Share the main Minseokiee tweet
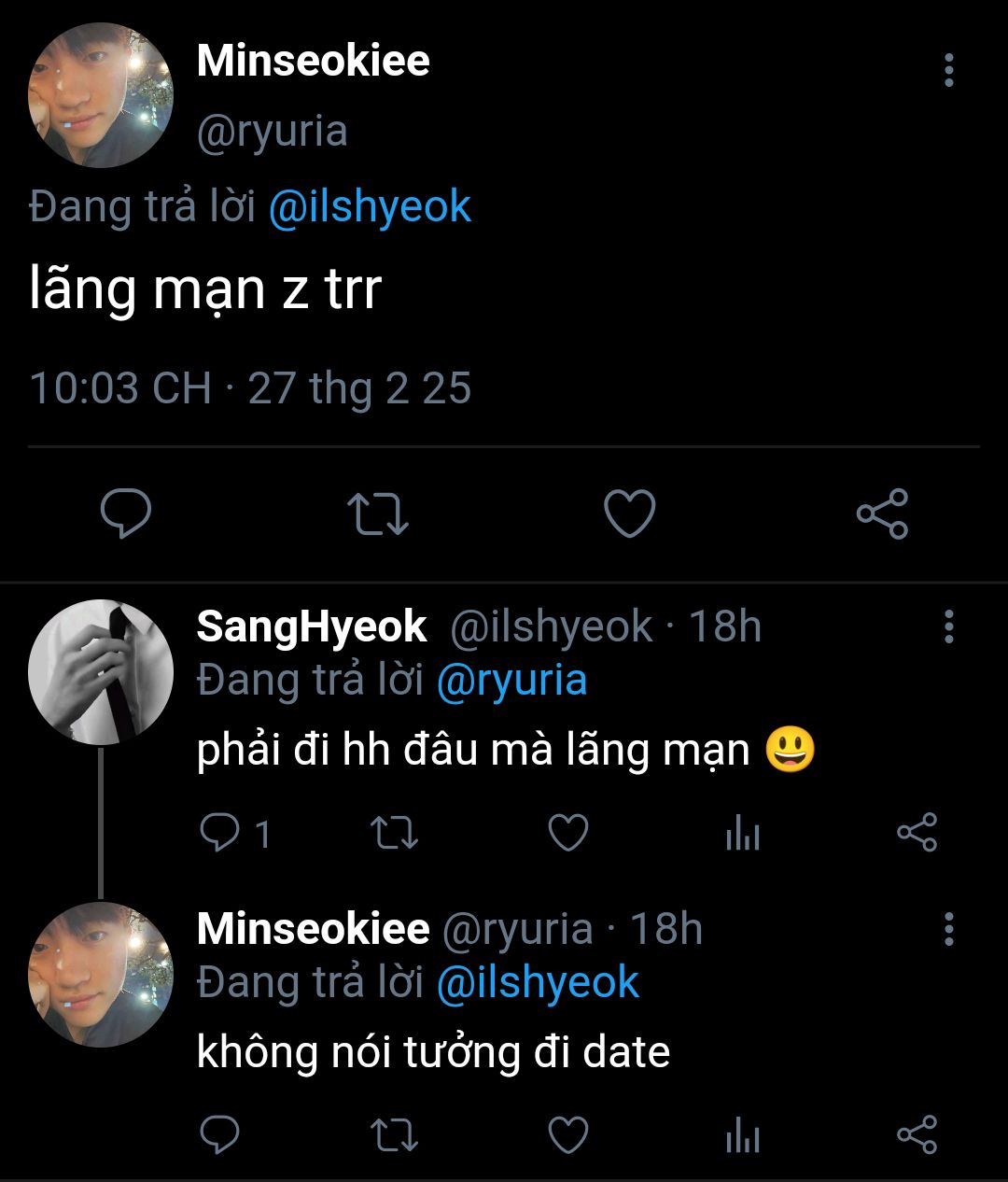 tap(882, 514)
